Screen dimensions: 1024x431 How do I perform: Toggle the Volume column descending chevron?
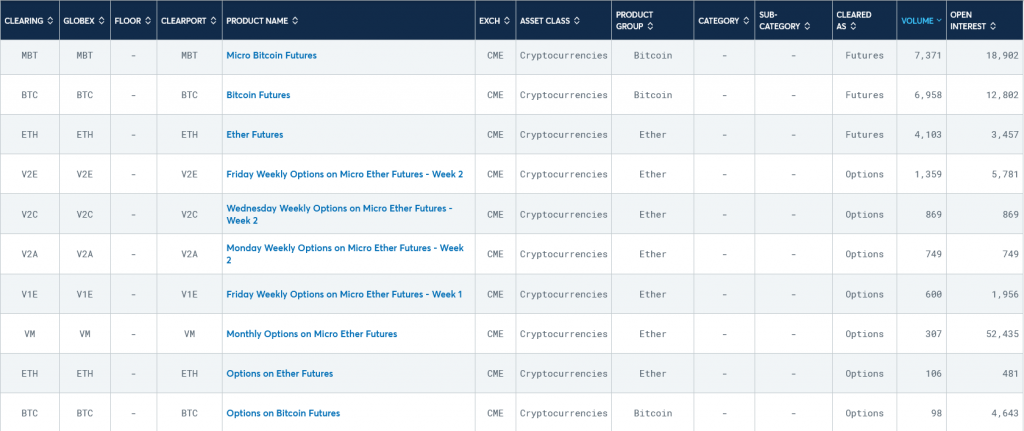click(x=938, y=21)
